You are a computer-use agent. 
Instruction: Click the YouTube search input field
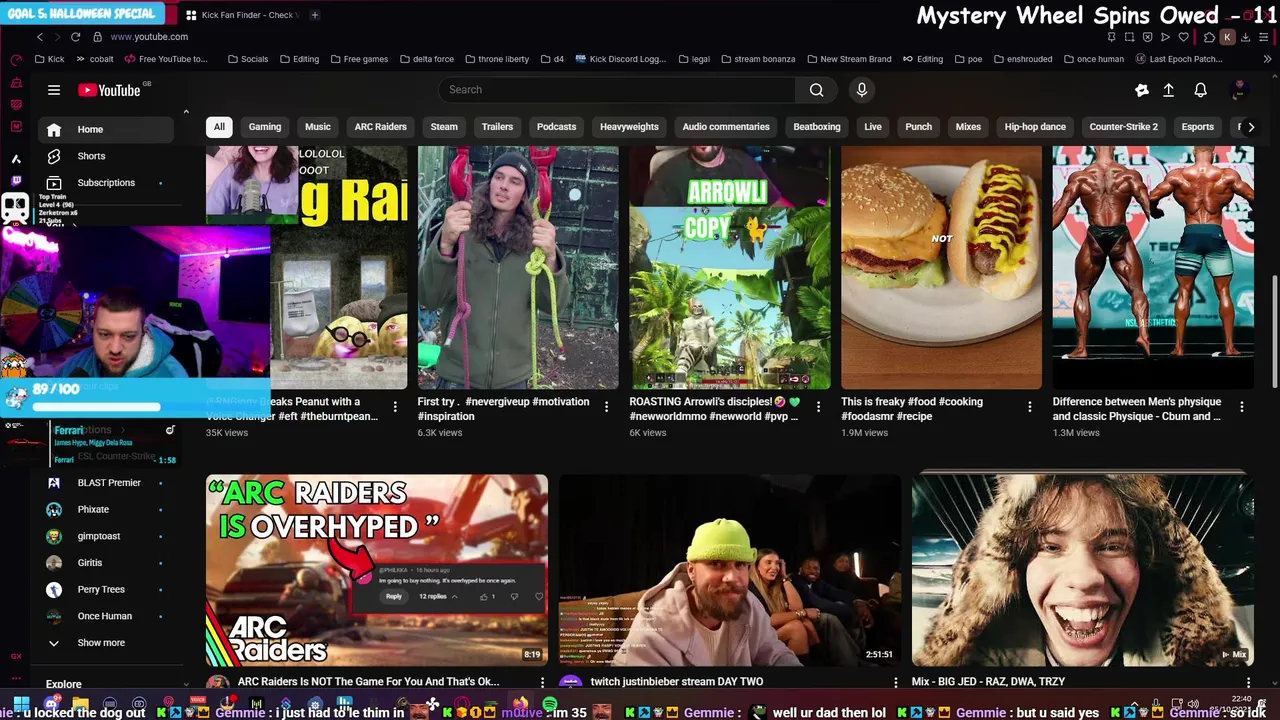coord(617,90)
